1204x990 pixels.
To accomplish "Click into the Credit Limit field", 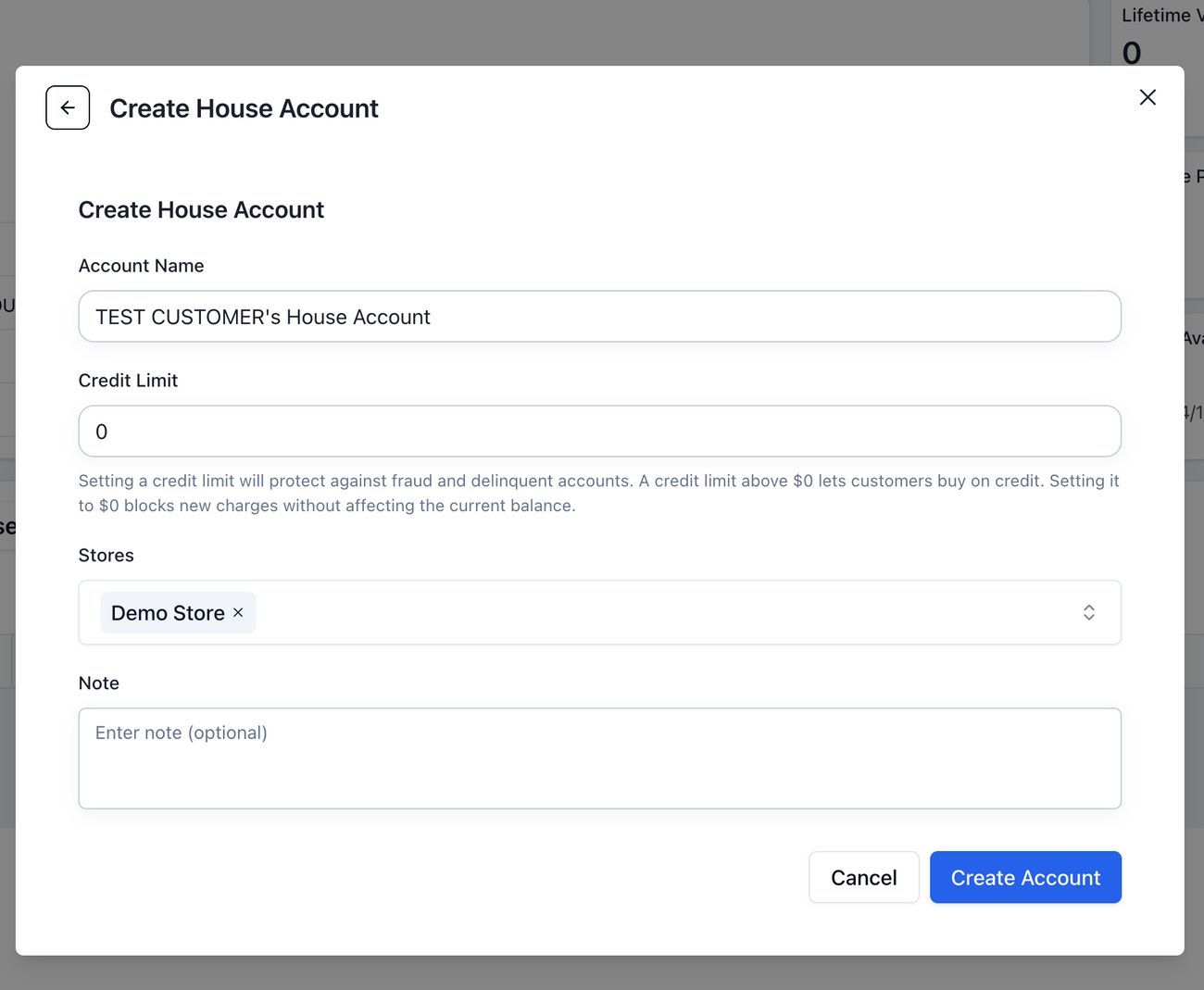I will point(599,432).
